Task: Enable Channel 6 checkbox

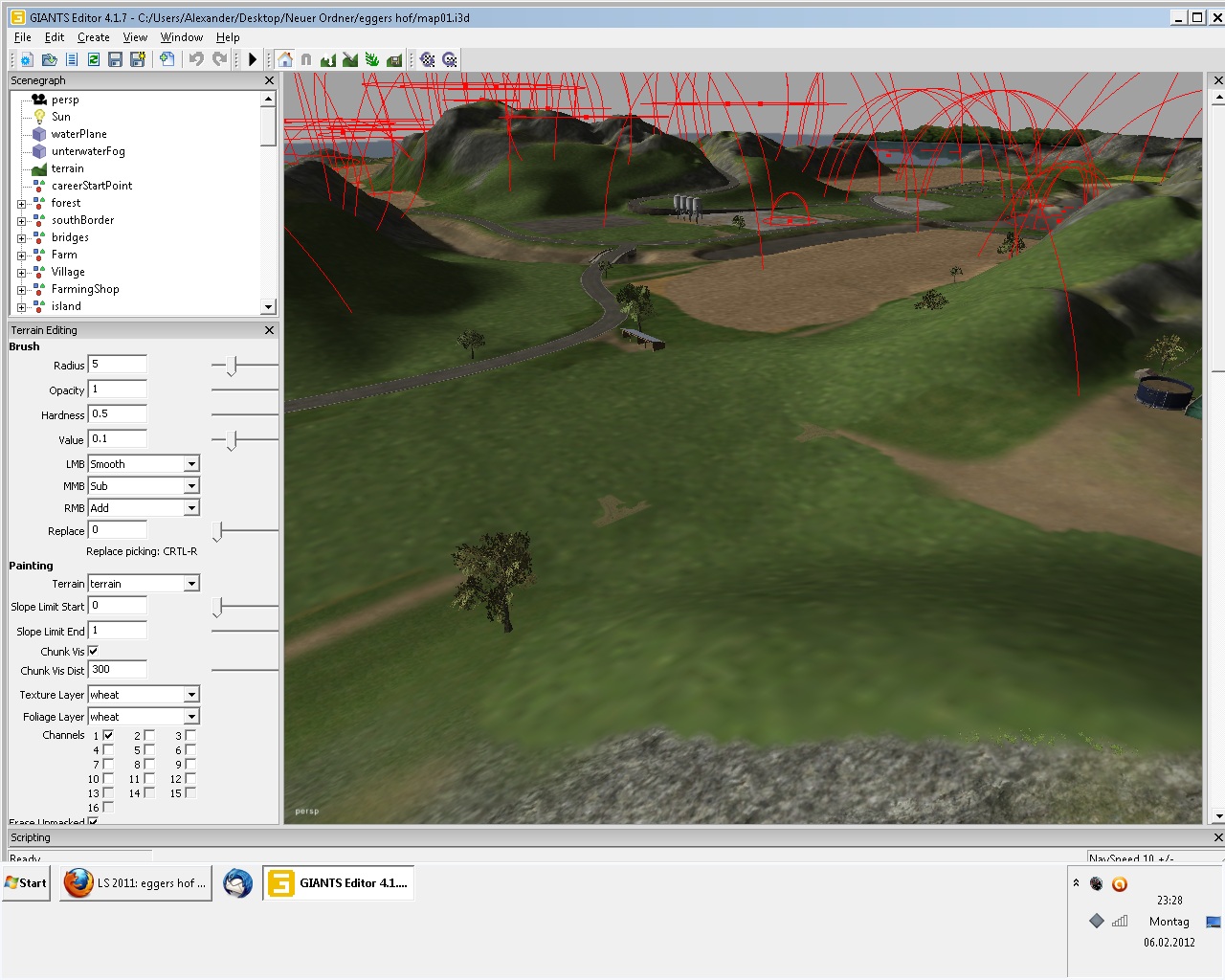Action: tap(190, 749)
